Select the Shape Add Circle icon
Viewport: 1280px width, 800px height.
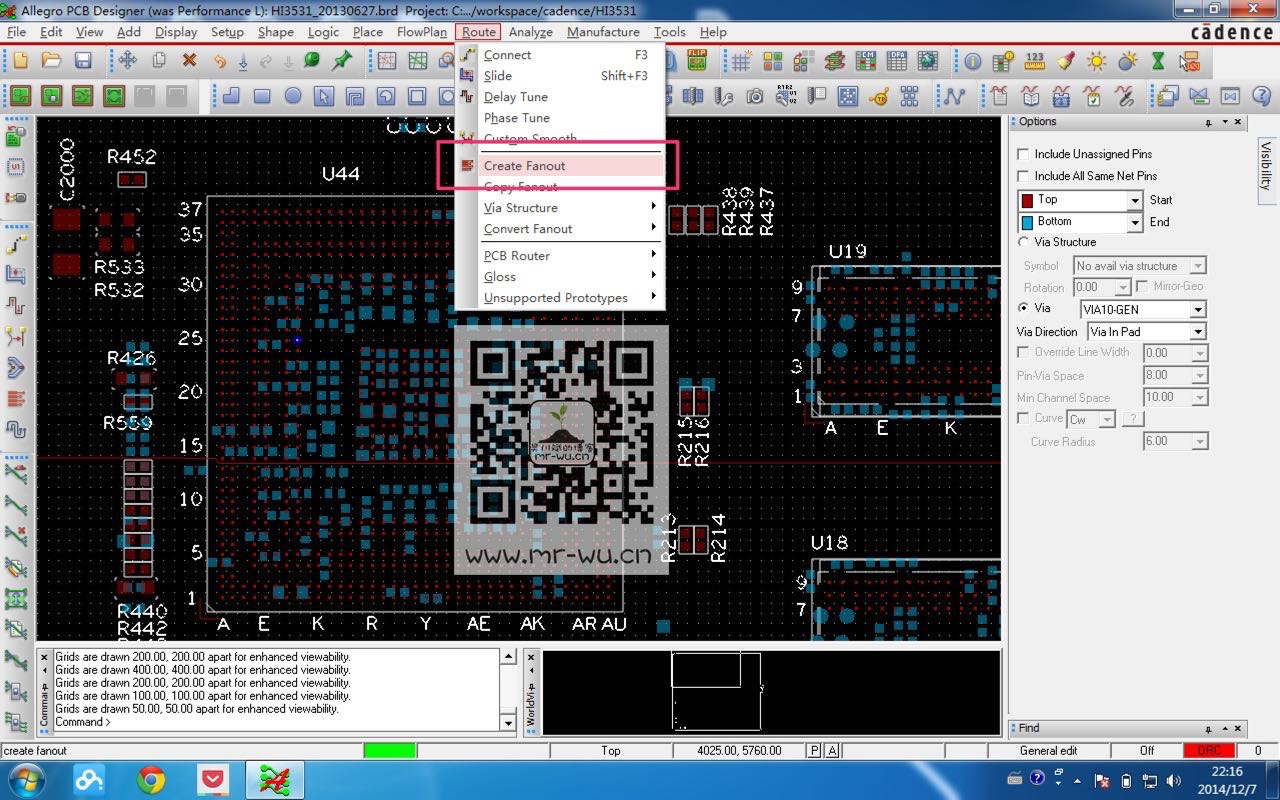point(293,97)
